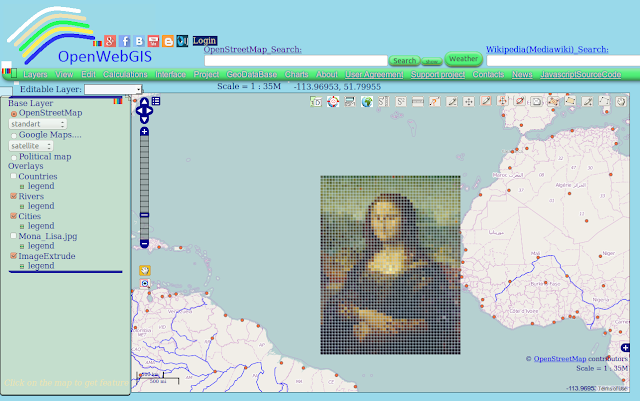Viewport: 640px width, 401px height.
Task: Open the OpenStreetMap 'standart' style dropdown
Action: pos(38,124)
